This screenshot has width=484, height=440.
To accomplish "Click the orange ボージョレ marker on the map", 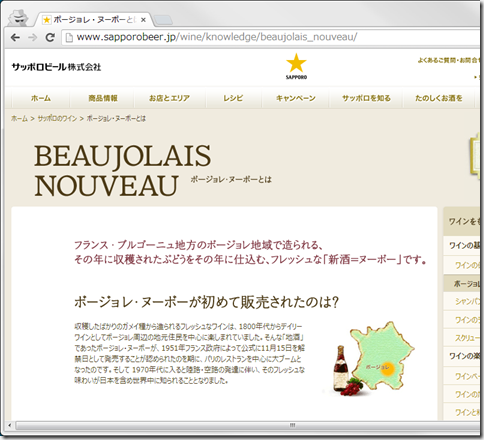I will (x=388, y=369).
